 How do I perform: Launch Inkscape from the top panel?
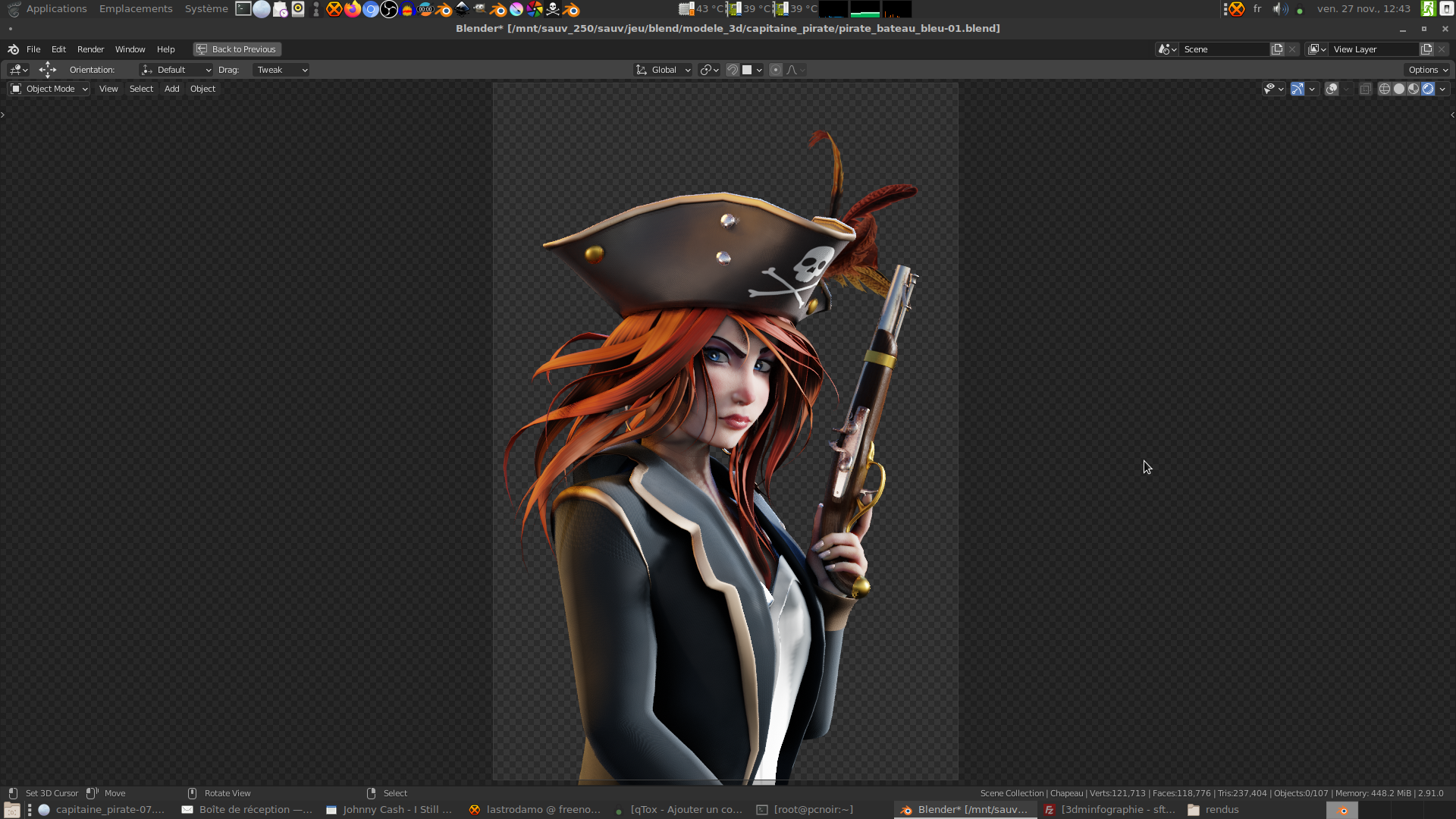(x=462, y=9)
